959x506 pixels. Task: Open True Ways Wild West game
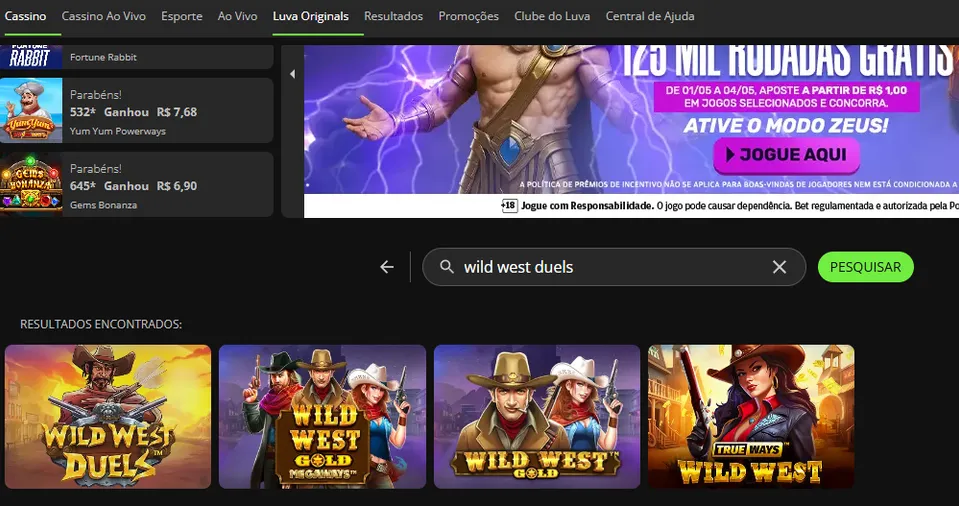coord(751,417)
